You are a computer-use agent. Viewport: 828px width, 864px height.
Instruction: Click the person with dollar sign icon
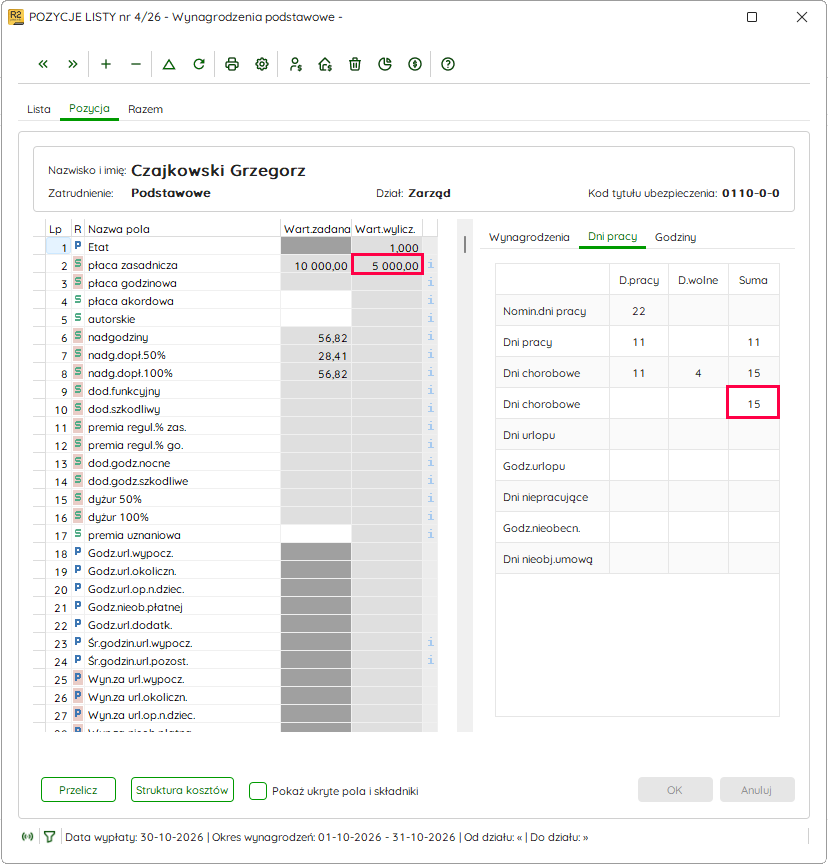pos(296,64)
